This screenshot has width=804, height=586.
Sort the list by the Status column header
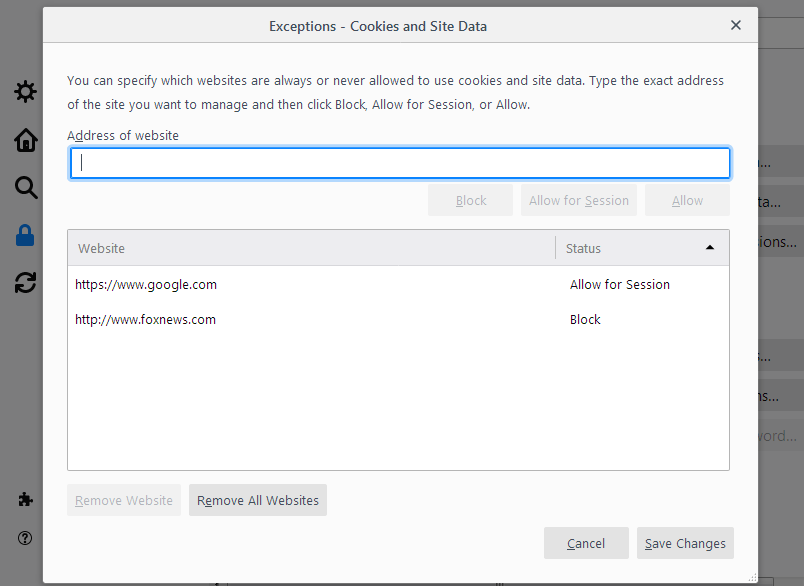[584, 247]
